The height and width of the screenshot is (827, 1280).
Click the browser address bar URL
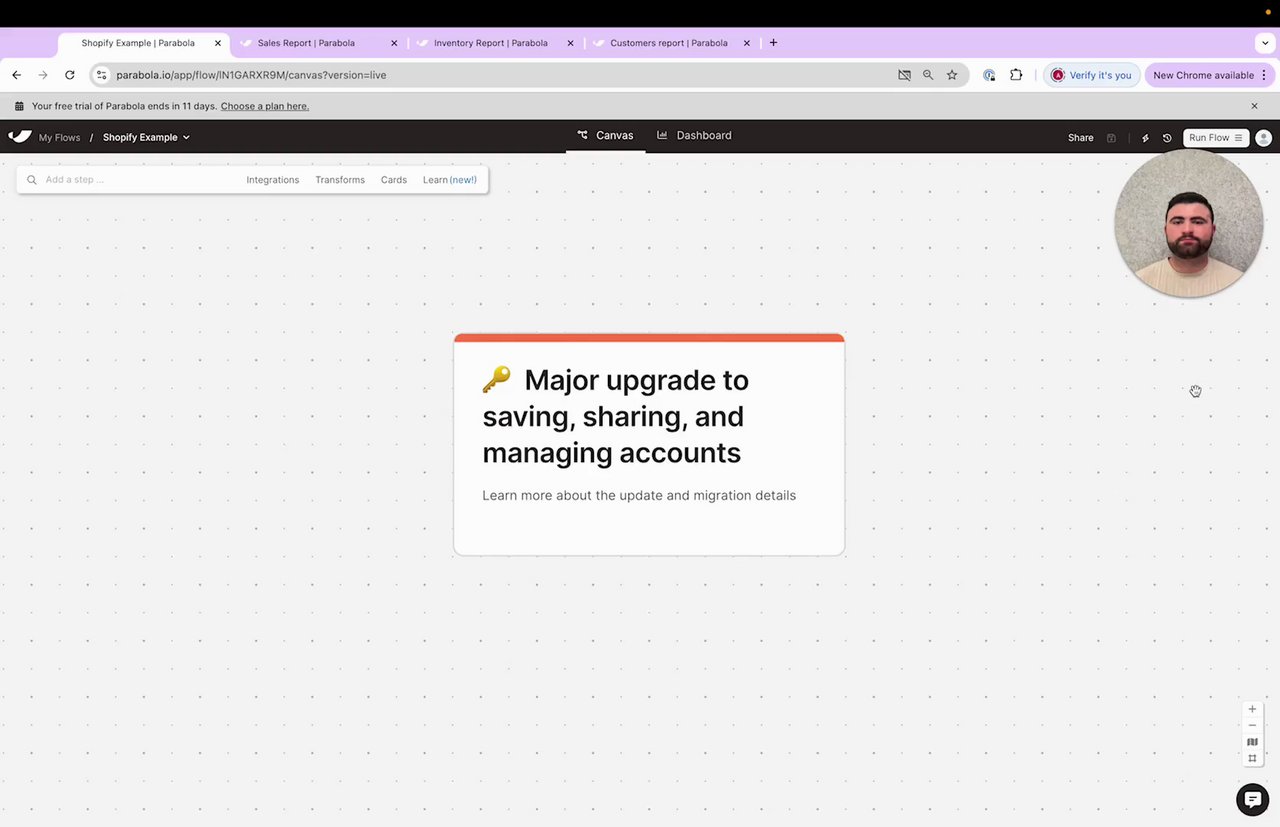[251, 75]
